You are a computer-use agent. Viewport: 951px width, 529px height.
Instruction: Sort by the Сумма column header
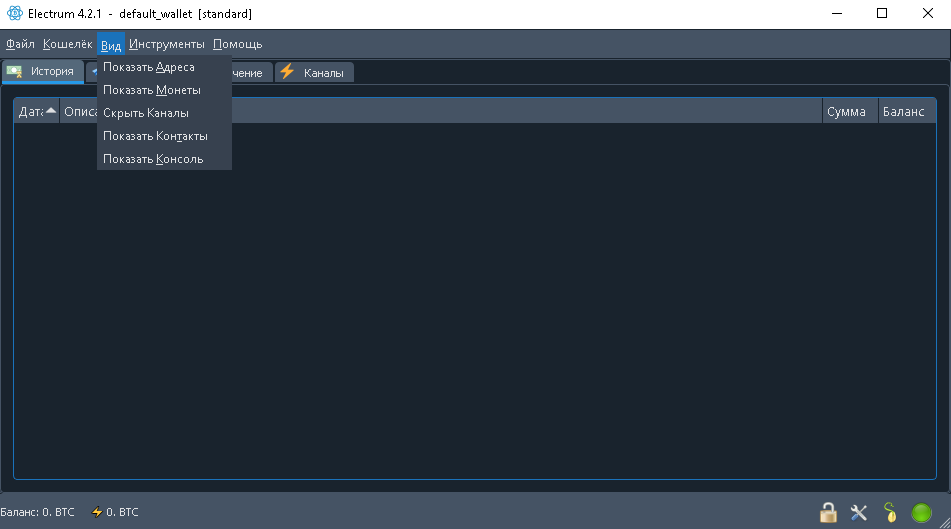[846, 112]
